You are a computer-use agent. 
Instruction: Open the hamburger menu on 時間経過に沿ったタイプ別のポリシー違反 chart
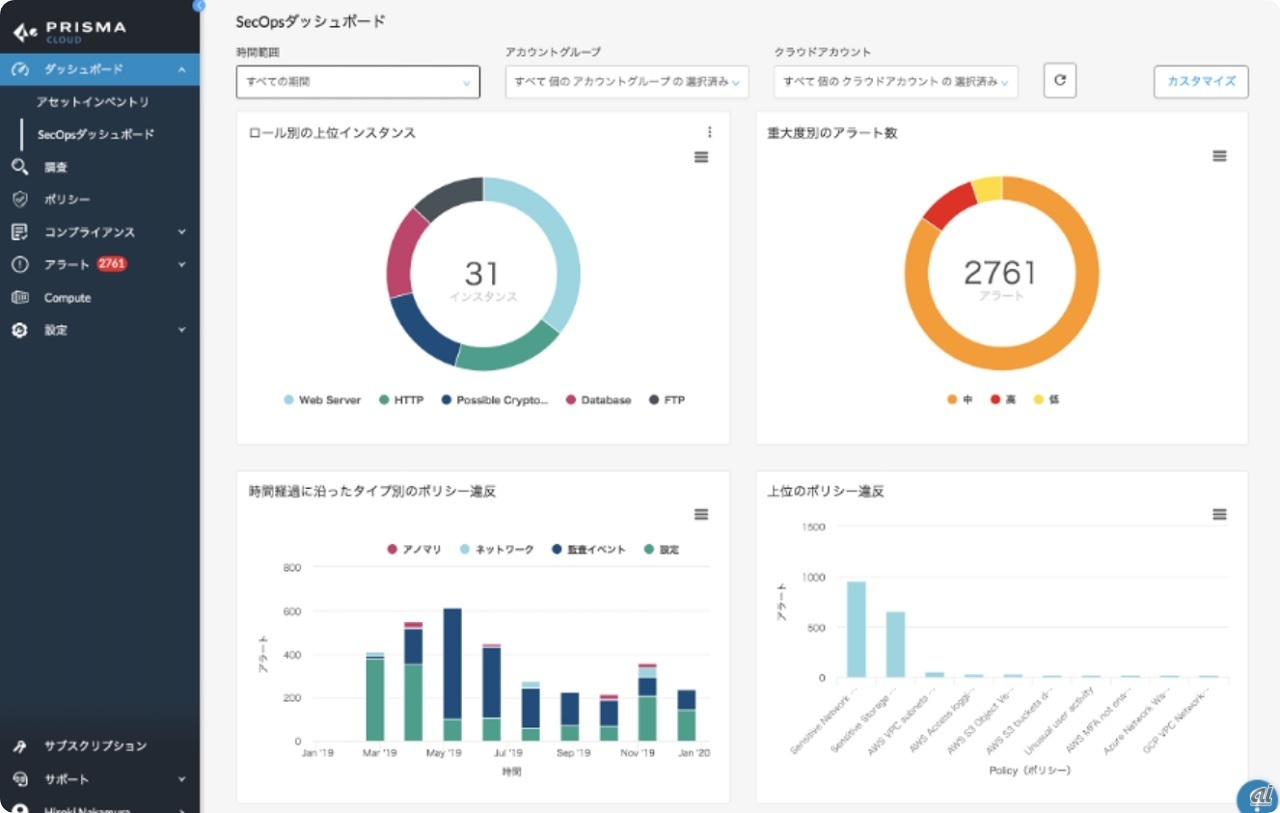pos(701,514)
